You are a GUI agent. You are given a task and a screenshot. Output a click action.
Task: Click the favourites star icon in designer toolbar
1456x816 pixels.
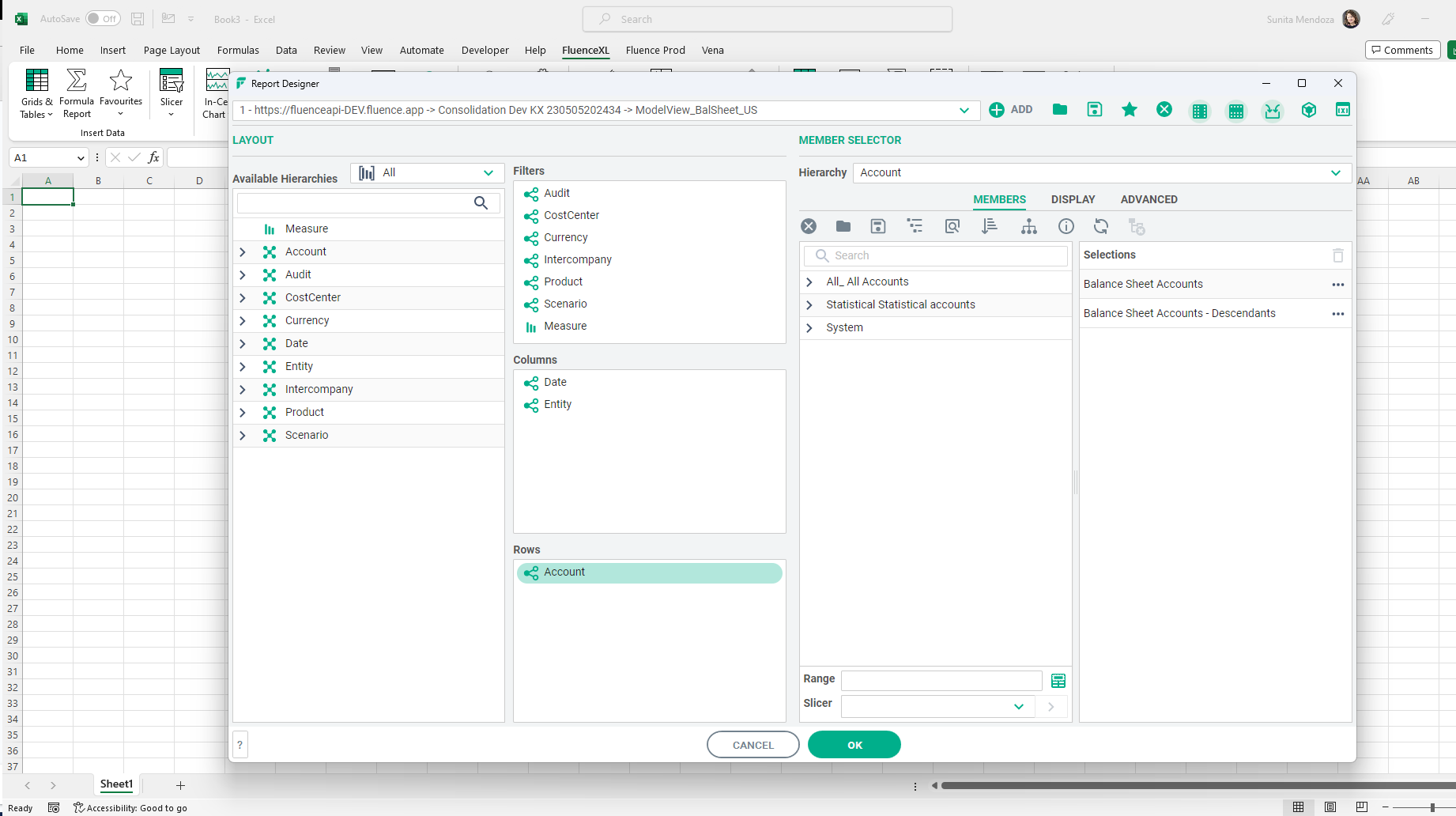(1130, 109)
